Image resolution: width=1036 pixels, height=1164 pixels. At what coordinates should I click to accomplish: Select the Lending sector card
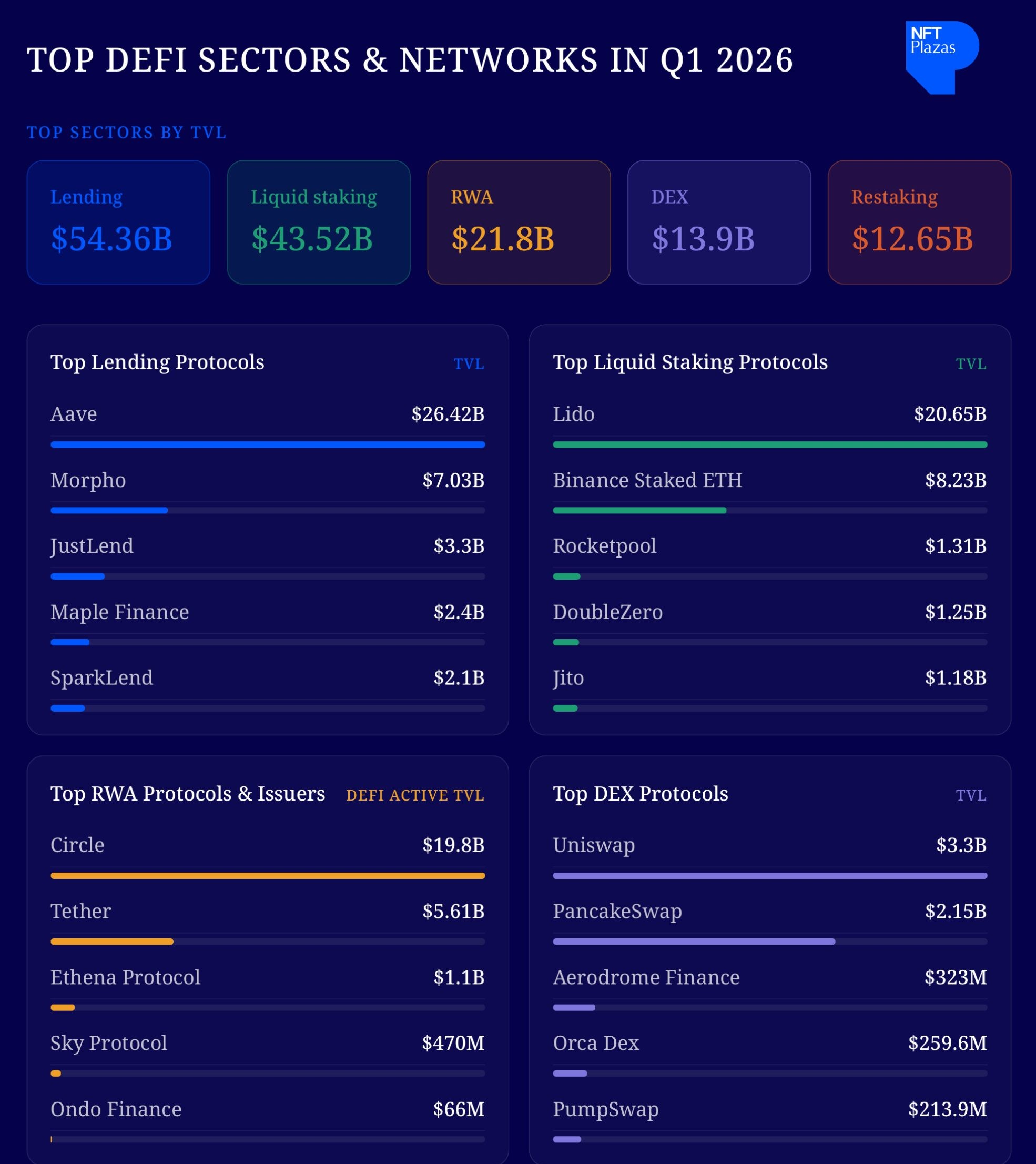[x=118, y=222]
